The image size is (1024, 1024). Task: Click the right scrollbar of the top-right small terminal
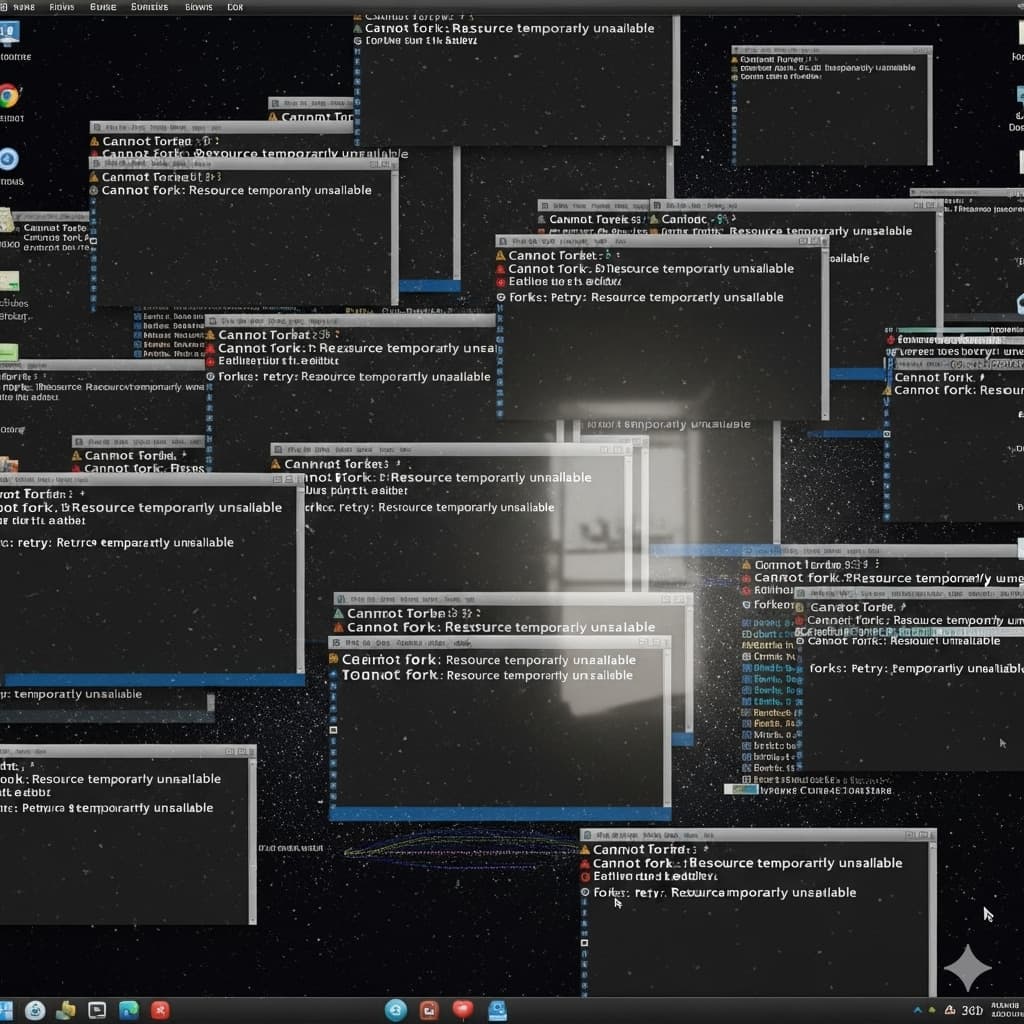click(929, 110)
